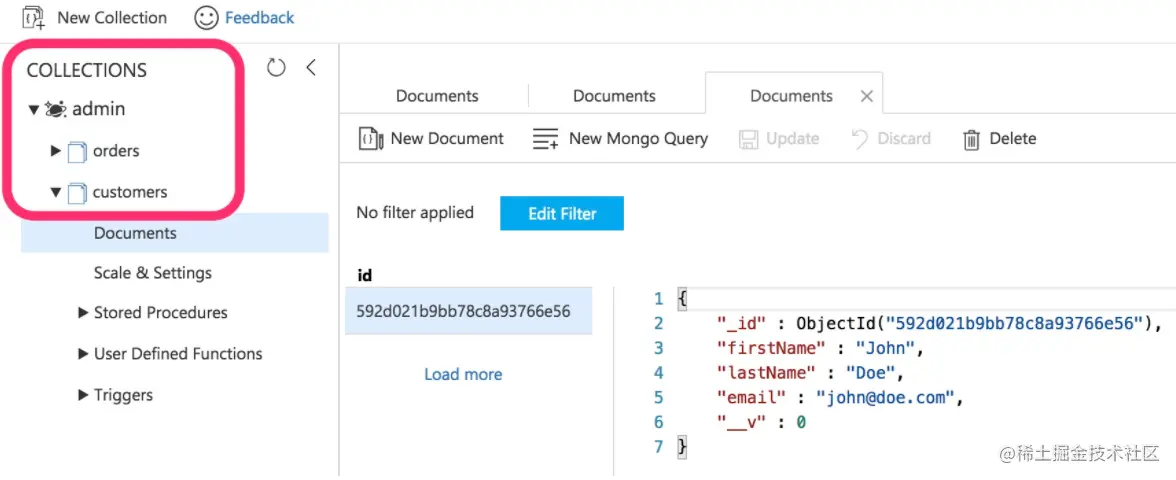Refresh the collections list
The image size is (1176, 480).
tap(276, 68)
